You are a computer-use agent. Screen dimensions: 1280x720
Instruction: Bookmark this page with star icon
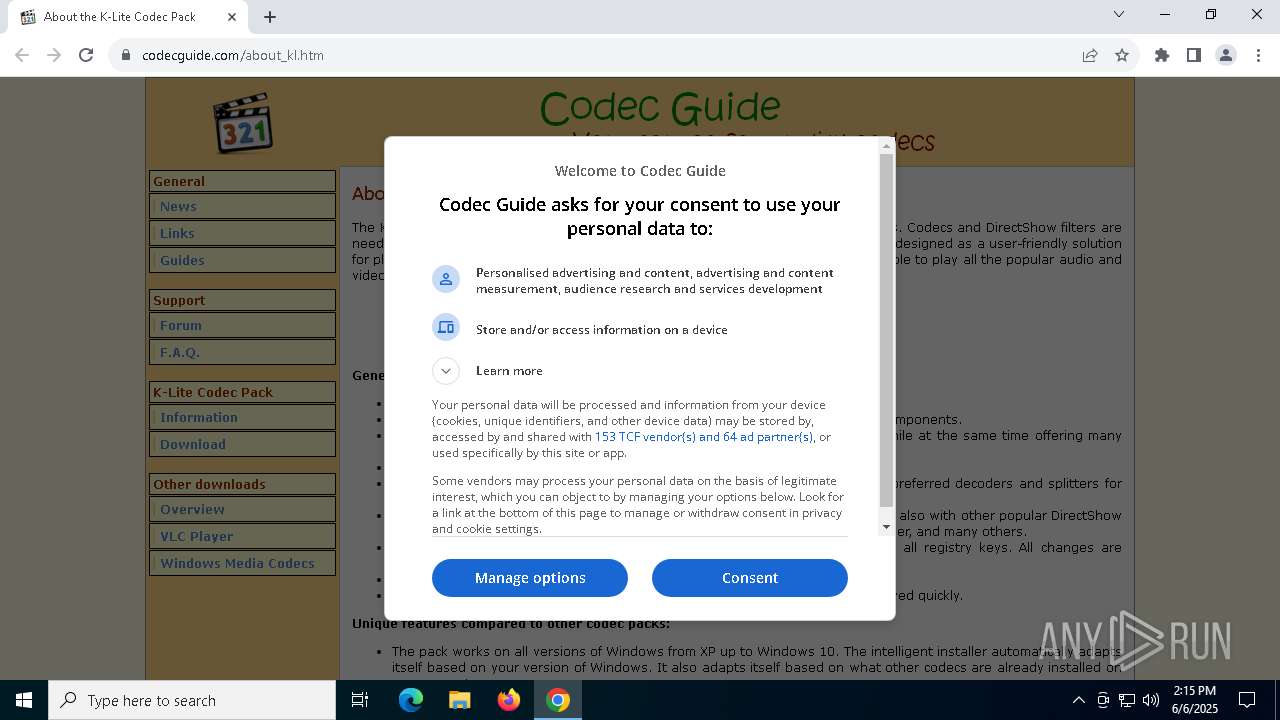tap(1122, 55)
